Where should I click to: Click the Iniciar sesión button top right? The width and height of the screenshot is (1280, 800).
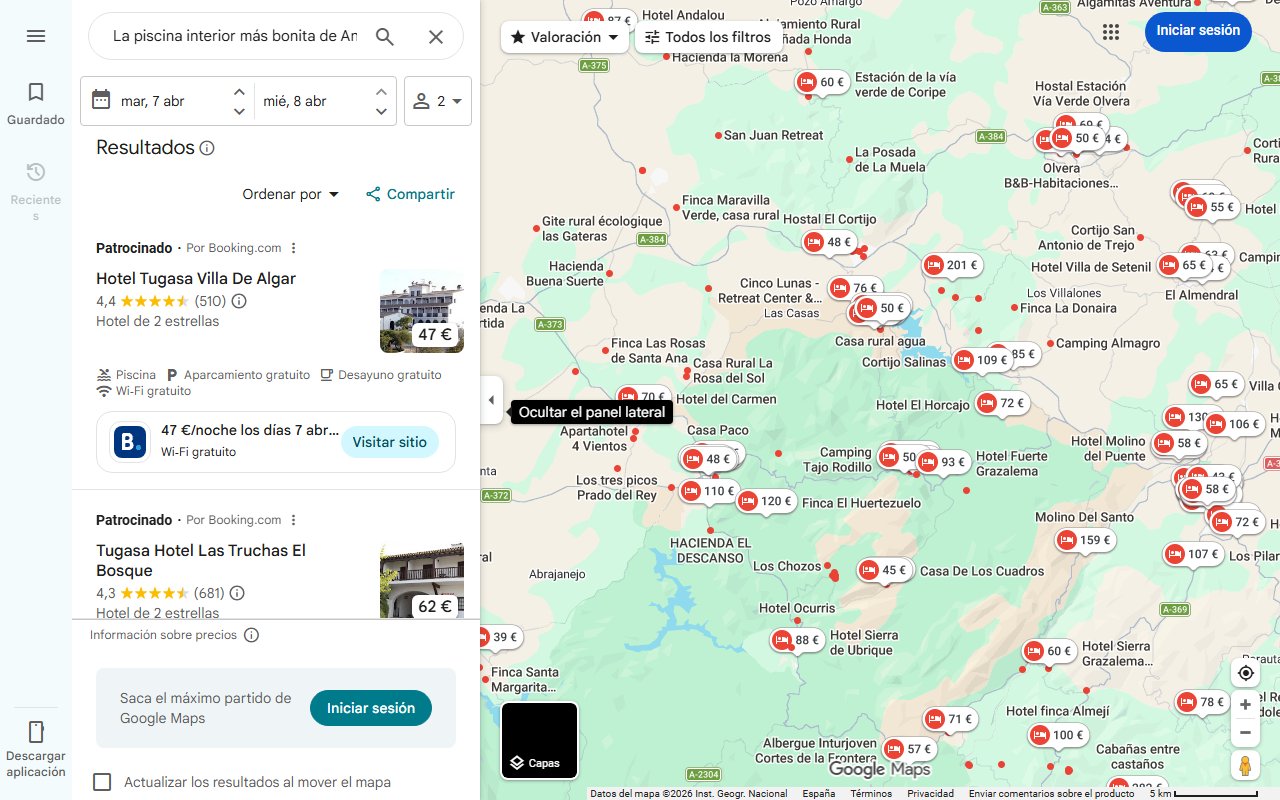1198,31
